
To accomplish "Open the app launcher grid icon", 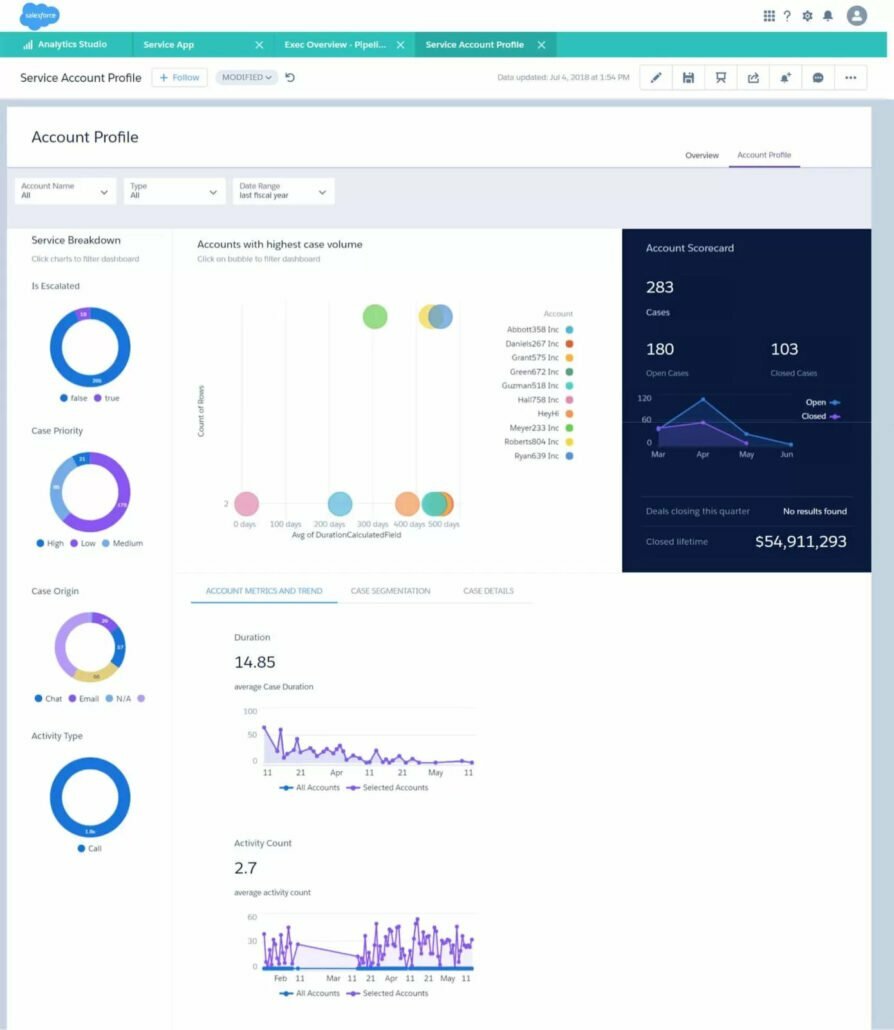I will point(769,15).
